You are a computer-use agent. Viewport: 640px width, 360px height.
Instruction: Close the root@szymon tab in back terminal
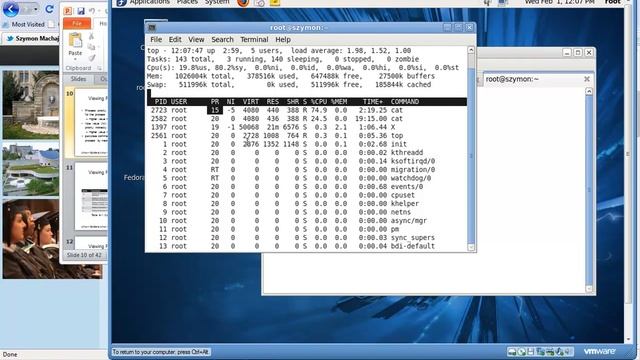point(587,79)
